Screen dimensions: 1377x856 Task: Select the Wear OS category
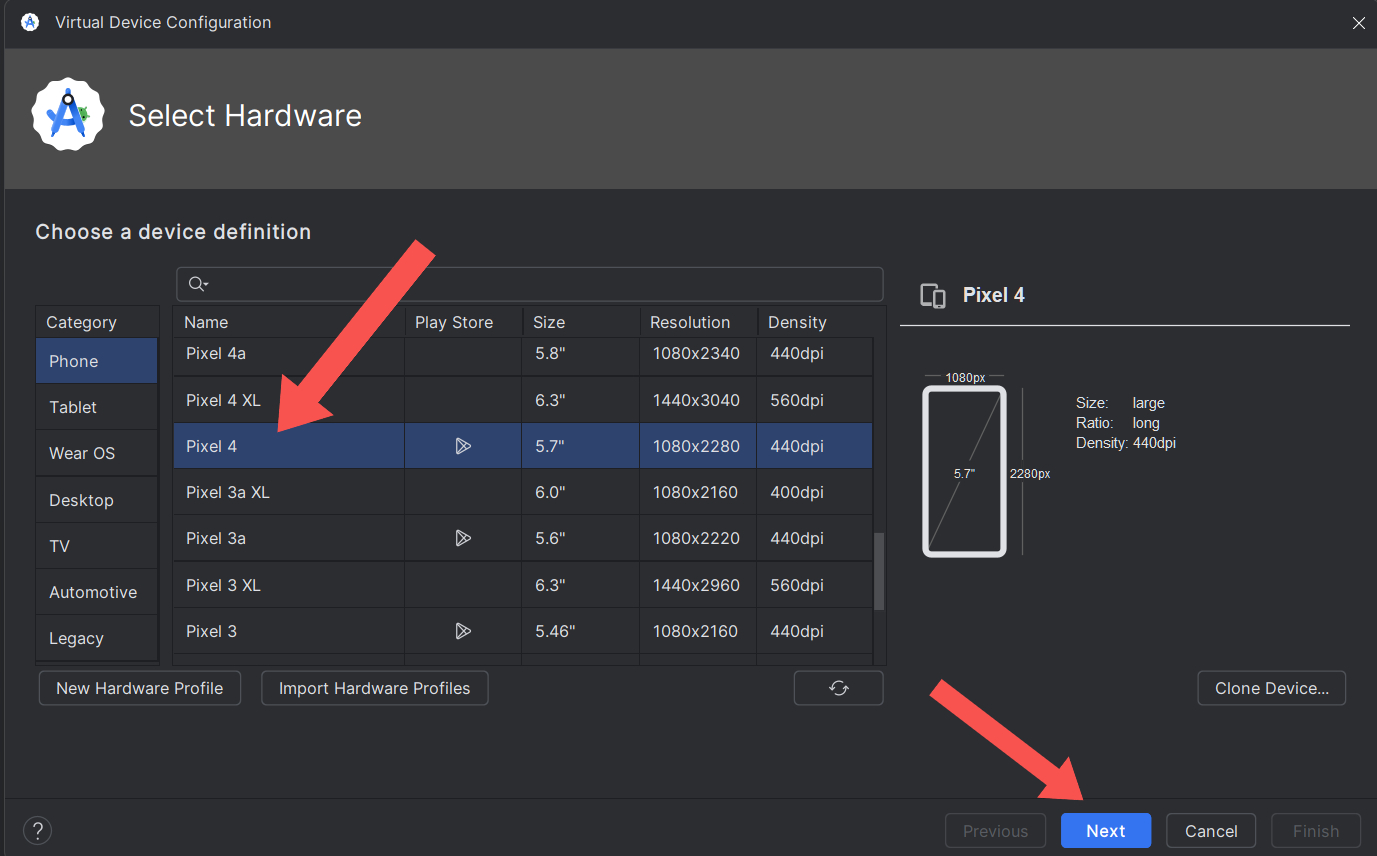(x=96, y=453)
